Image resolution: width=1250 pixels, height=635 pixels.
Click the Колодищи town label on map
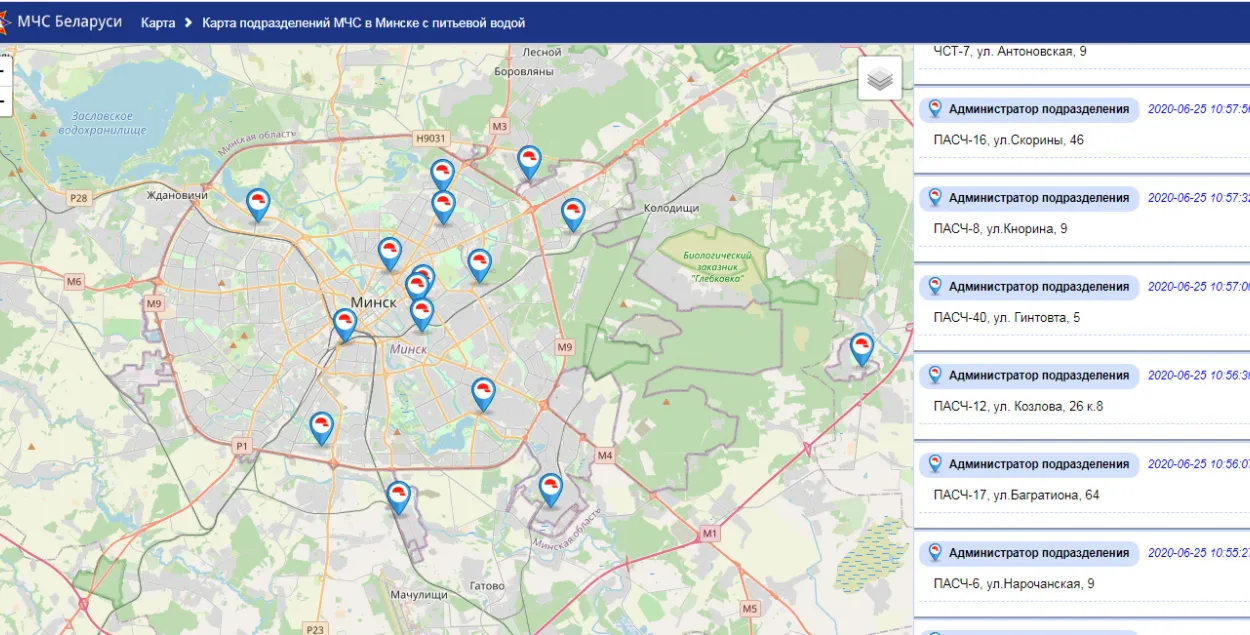670,208
